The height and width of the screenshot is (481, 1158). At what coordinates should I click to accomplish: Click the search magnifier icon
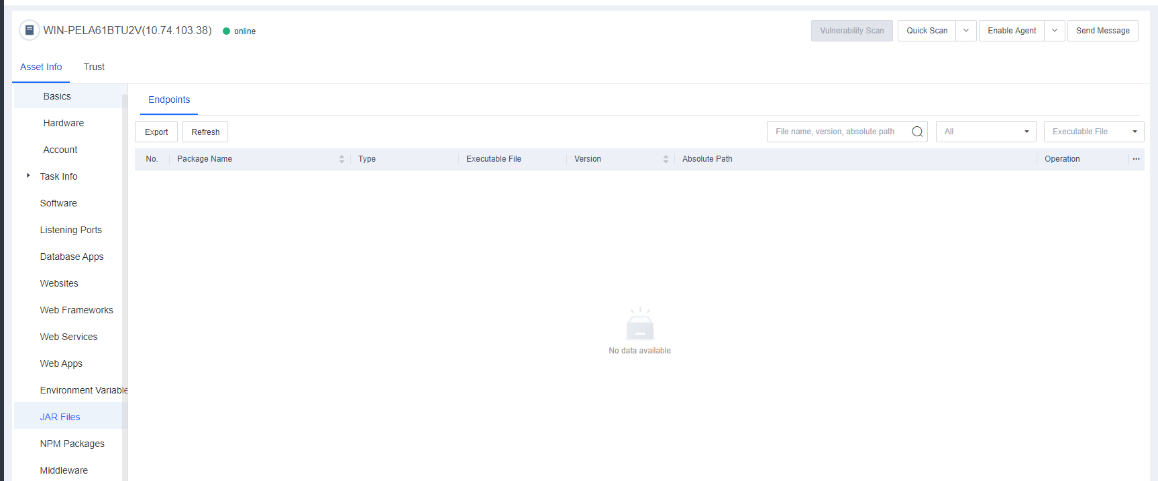click(x=917, y=132)
